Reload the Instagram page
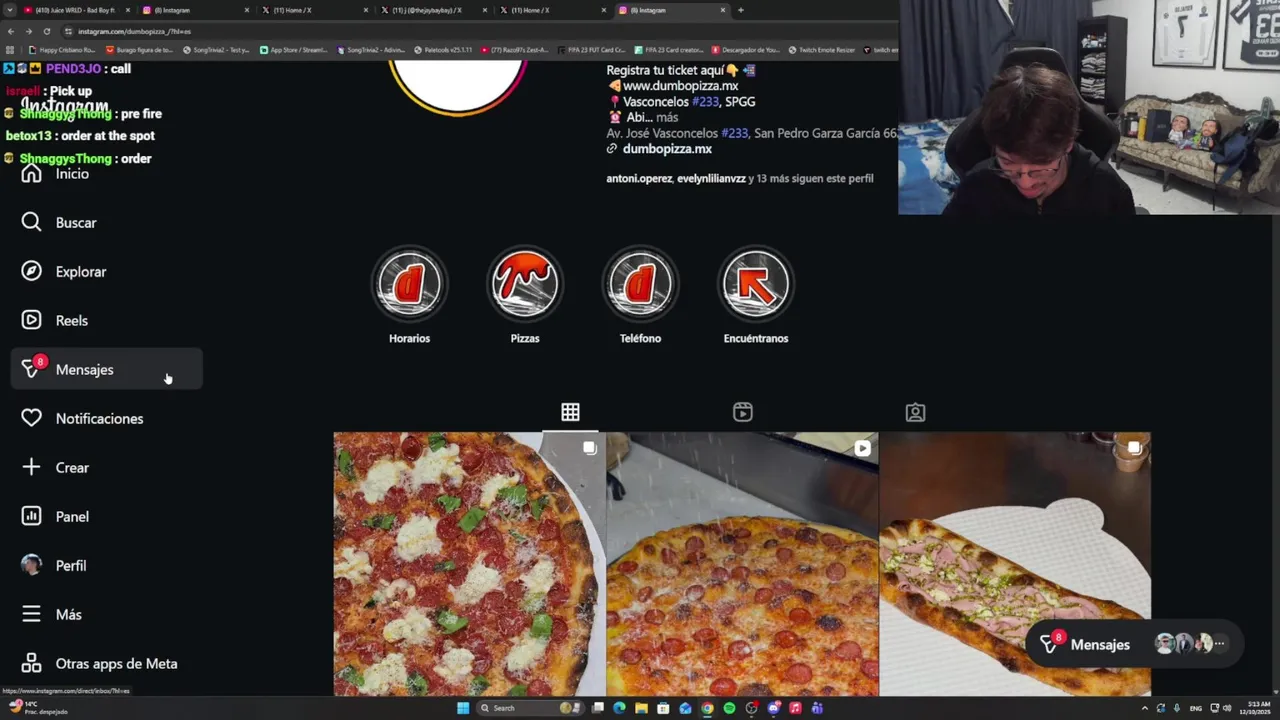This screenshot has height=720, width=1280. tap(46, 31)
